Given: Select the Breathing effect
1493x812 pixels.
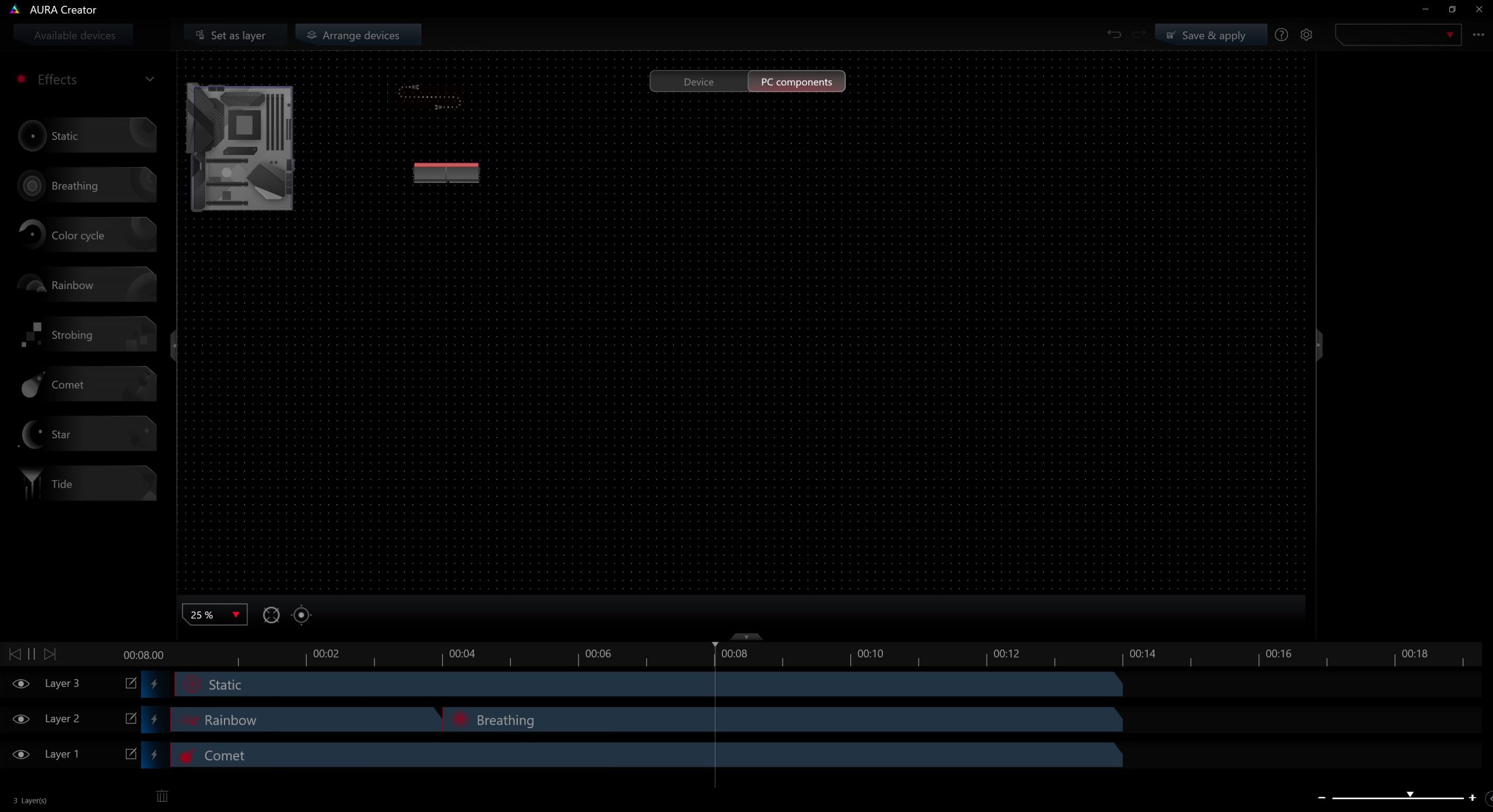Looking at the screenshot, I should [x=87, y=185].
